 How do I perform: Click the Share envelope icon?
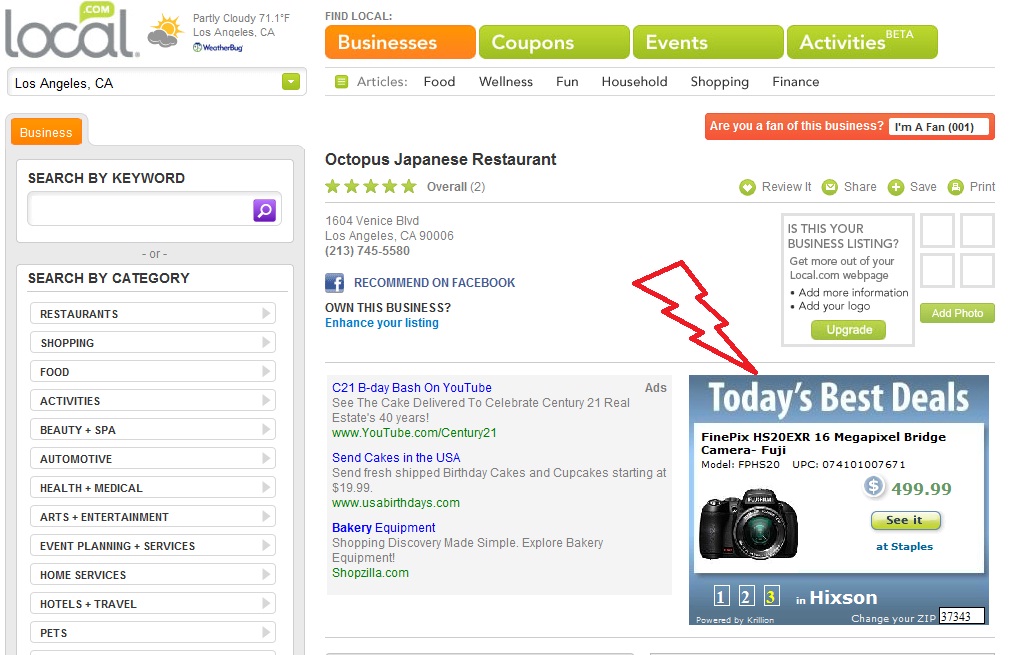point(830,187)
